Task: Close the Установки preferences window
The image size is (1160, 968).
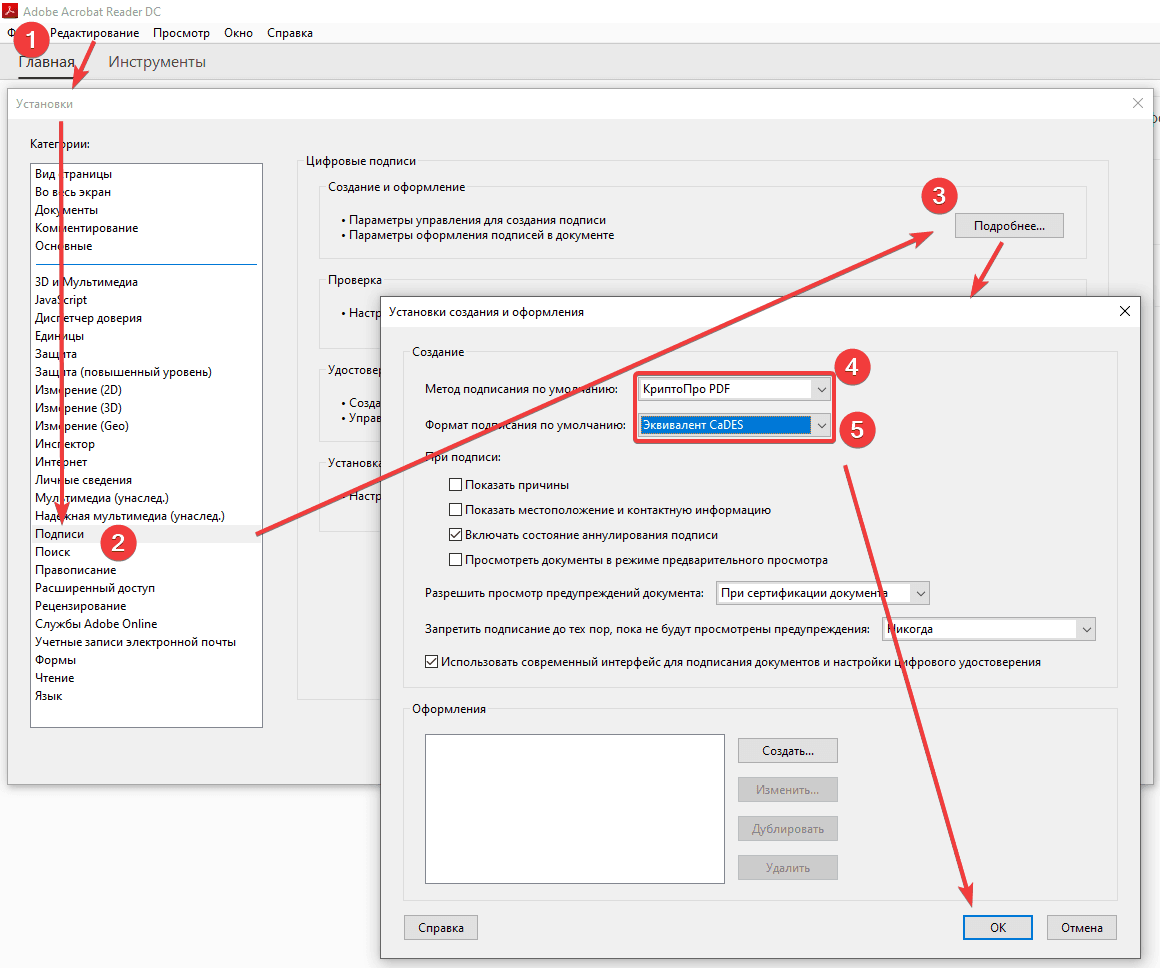Action: 1137,103
